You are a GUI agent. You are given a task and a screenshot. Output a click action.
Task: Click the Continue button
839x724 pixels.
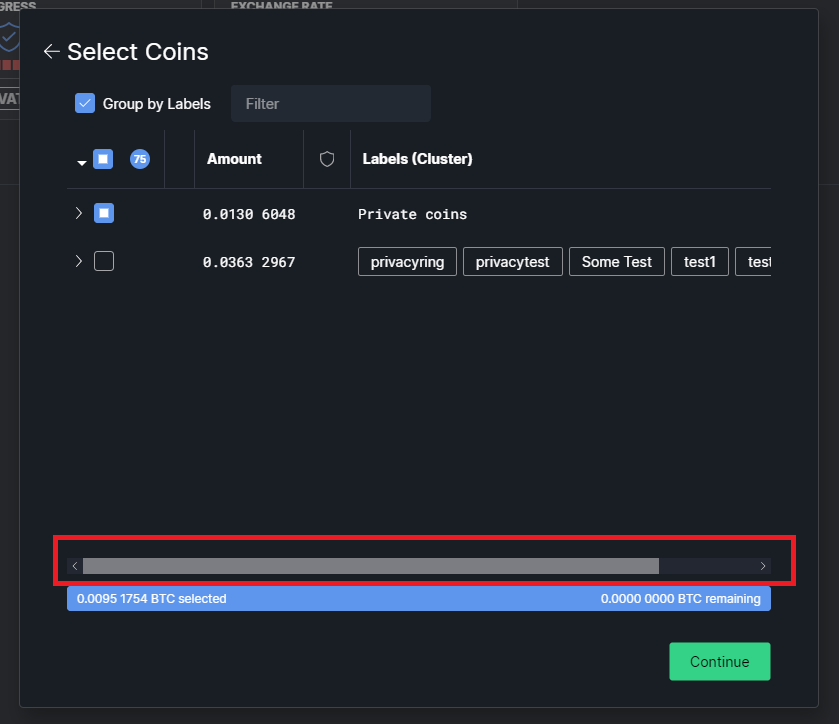720,661
